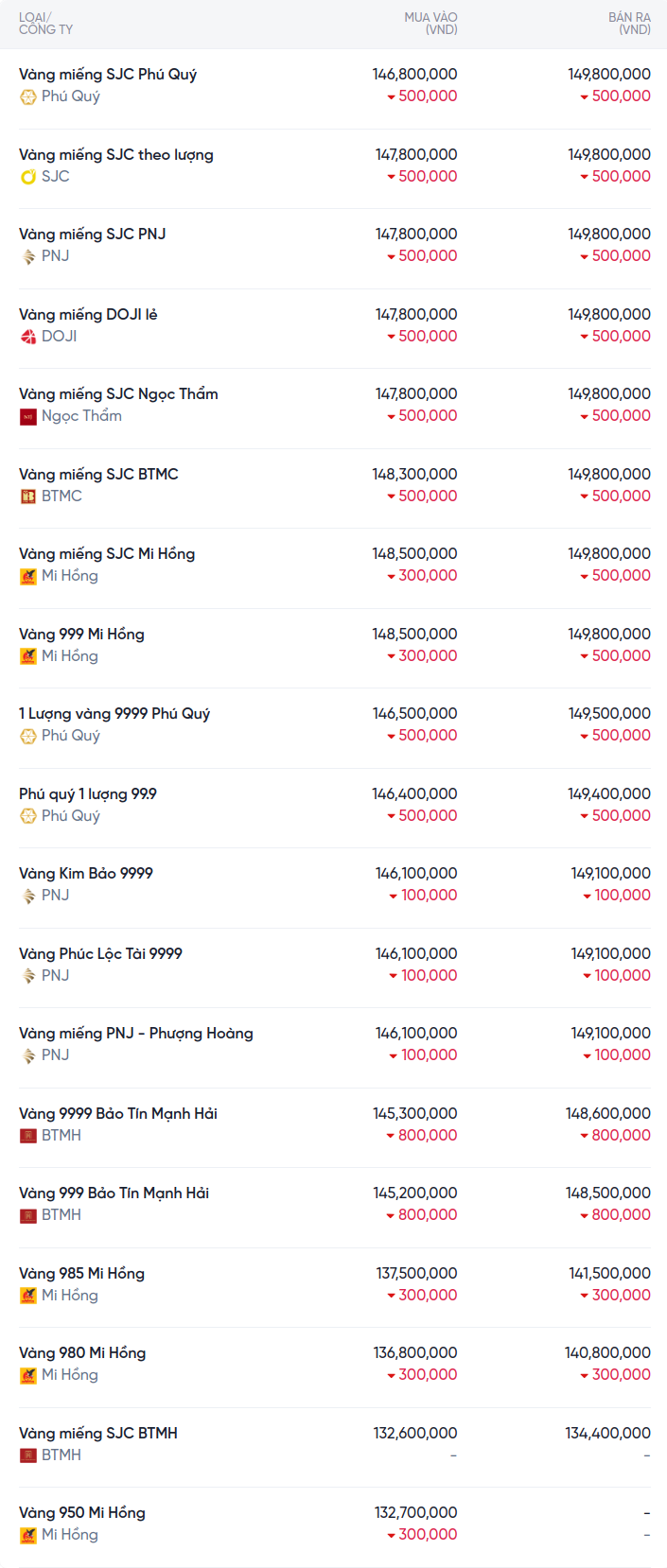The width and height of the screenshot is (667, 1568).
Task: Open Vàng Phúc Lộc Tài 9999 entry
Action: click(100, 953)
